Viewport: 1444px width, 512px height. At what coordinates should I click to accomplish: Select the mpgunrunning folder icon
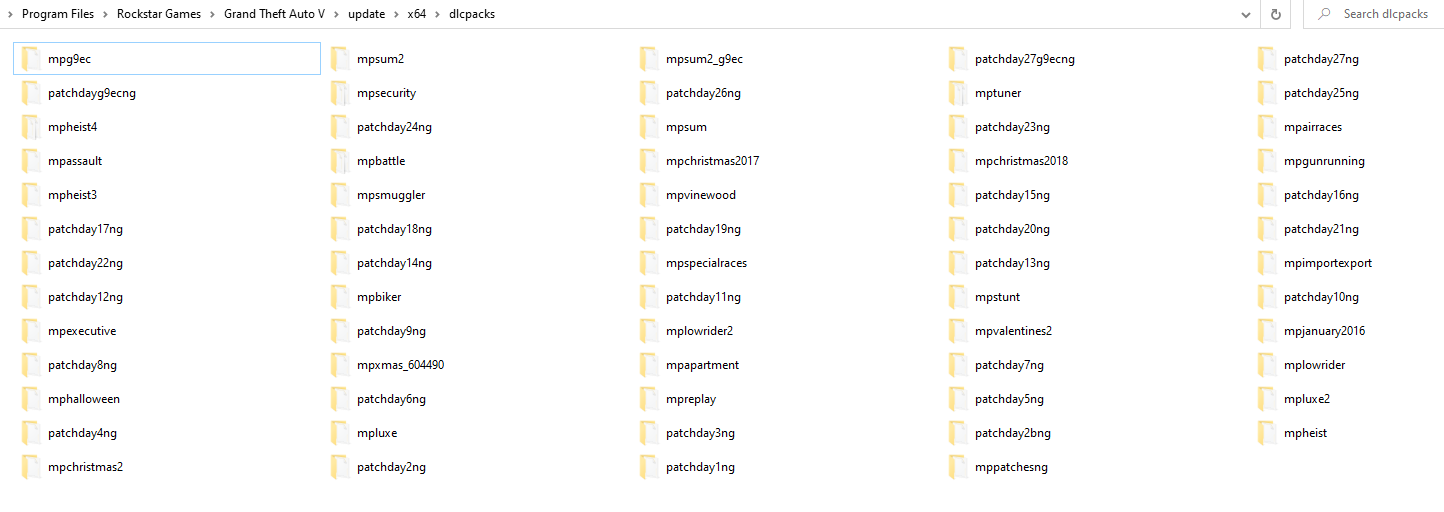point(1267,161)
